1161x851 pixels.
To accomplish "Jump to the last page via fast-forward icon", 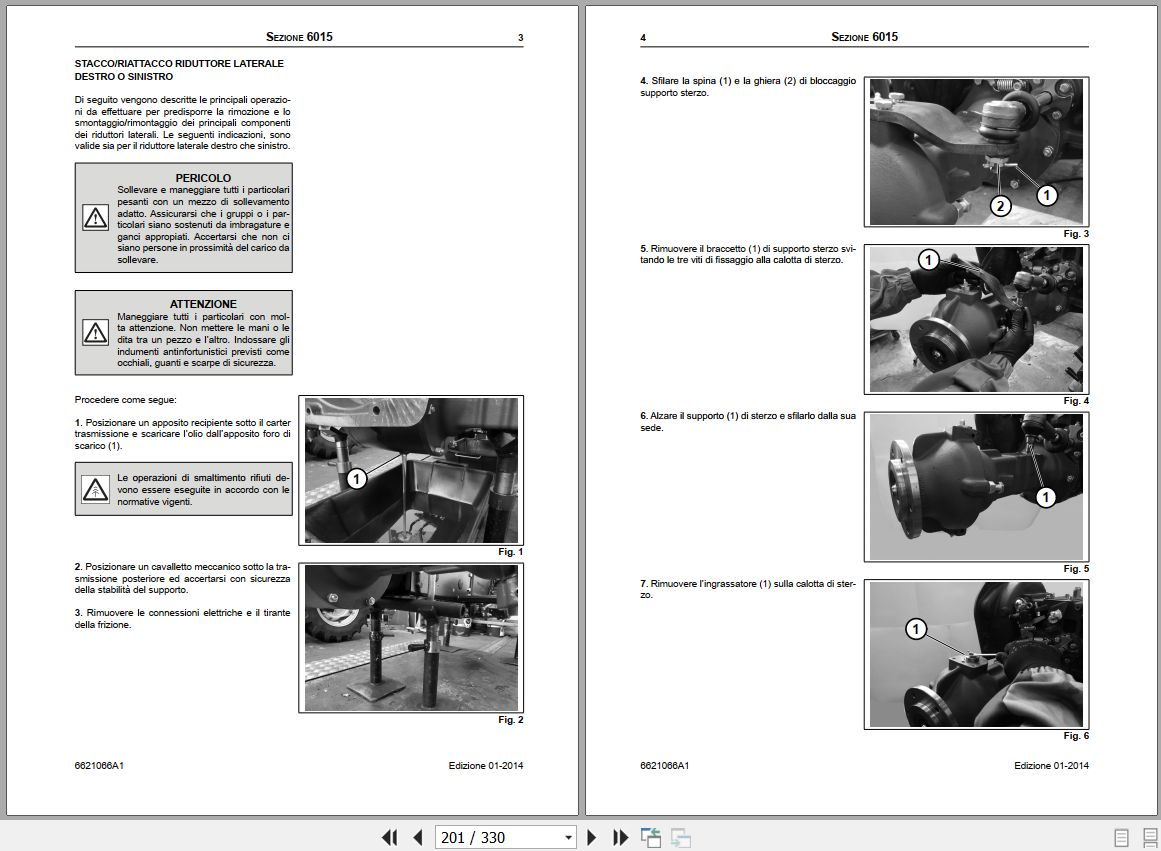I will [x=620, y=837].
